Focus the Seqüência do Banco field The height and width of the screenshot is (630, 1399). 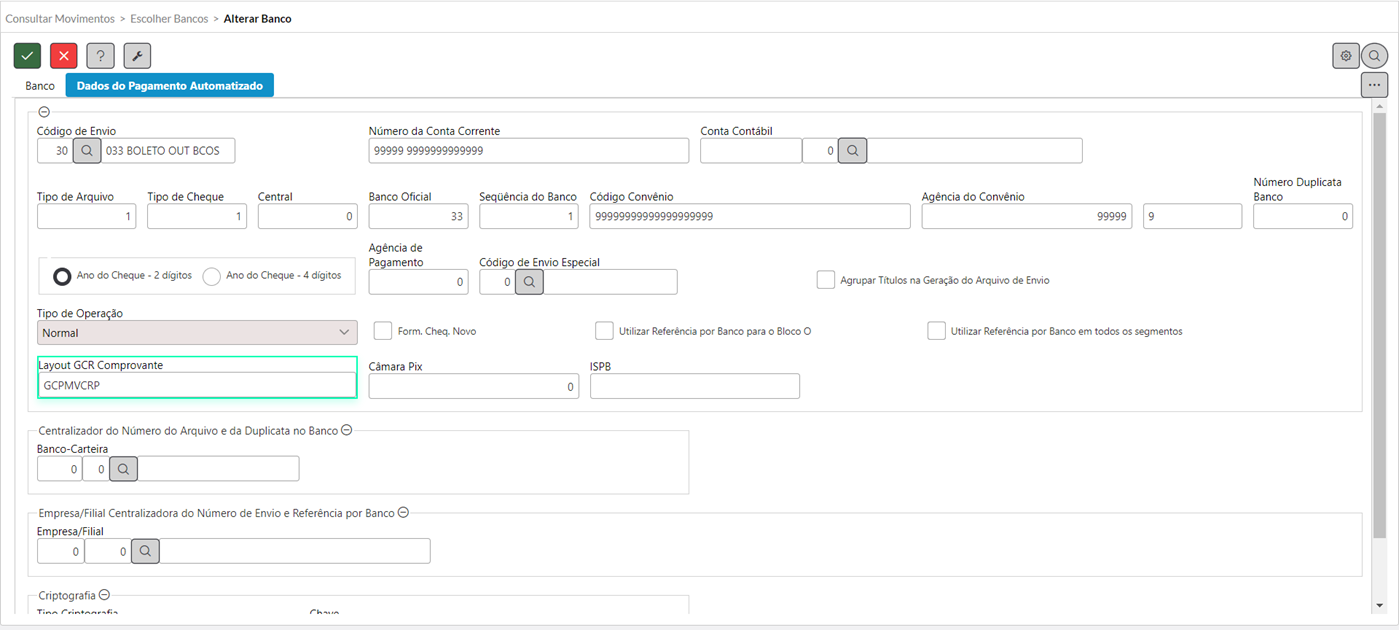(x=529, y=216)
